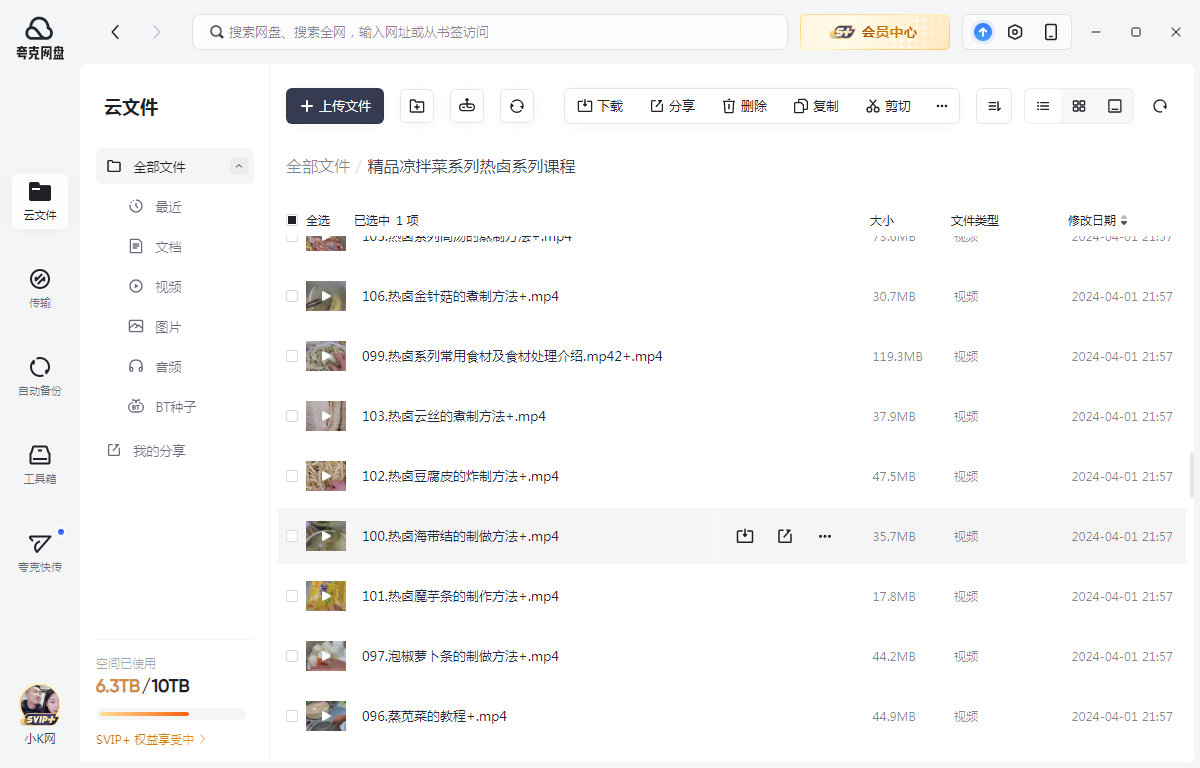Image resolution: width=1200 pixels, height=768 pixels.
Task: Open the 会员中心 member center button
Action: click(x=875, y=32)
